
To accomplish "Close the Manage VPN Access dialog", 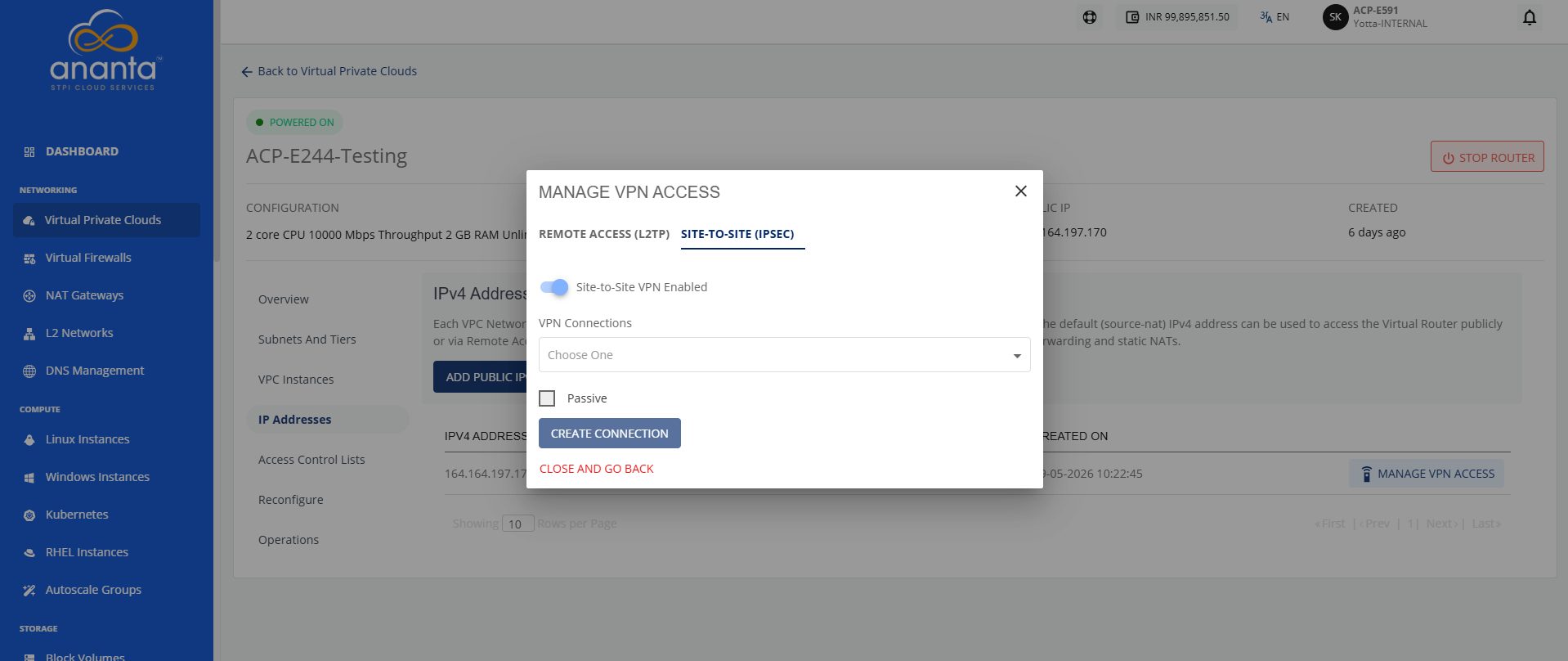I will (1021, 191).
